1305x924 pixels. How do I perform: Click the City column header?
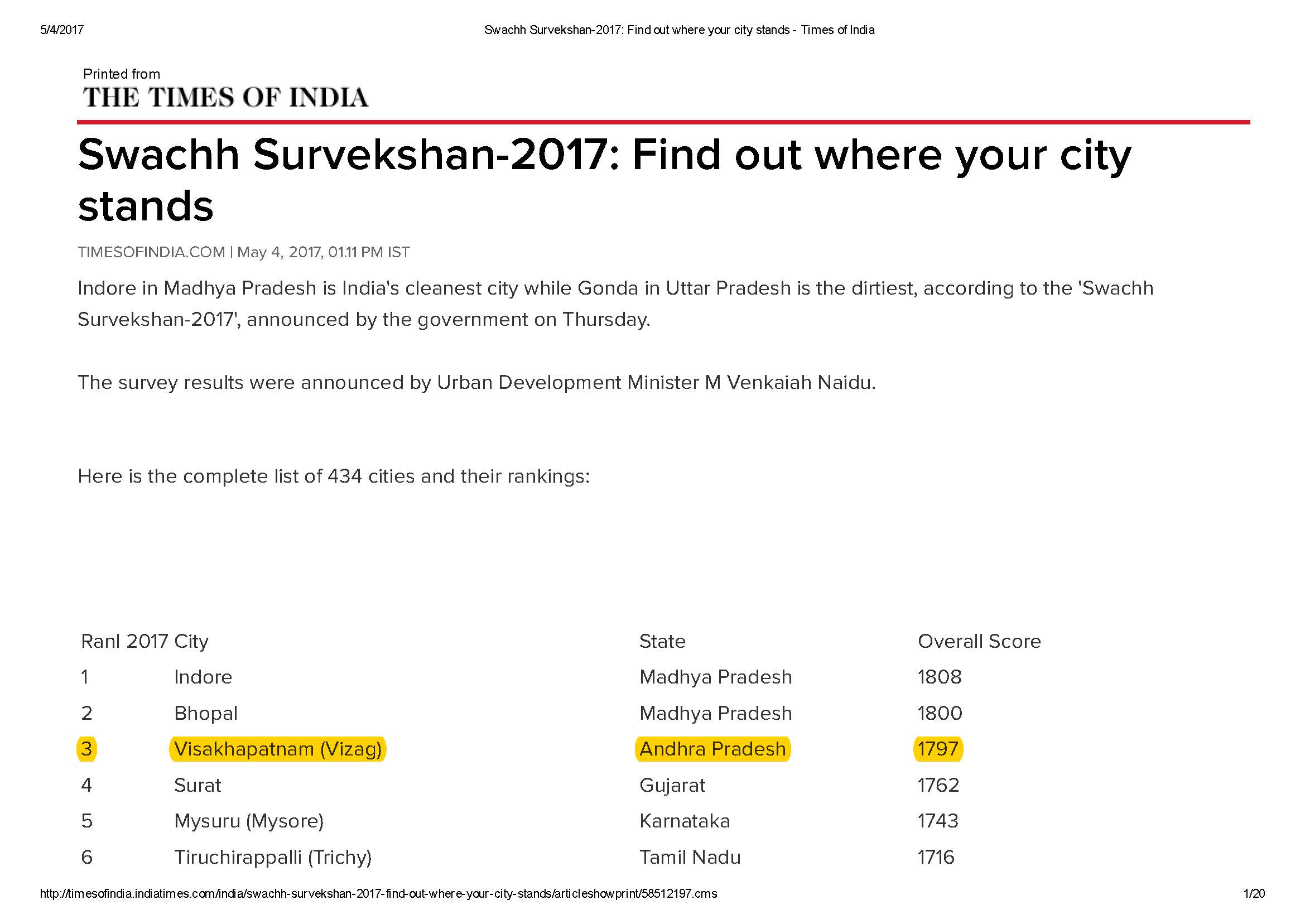click(x=191, y=642)
